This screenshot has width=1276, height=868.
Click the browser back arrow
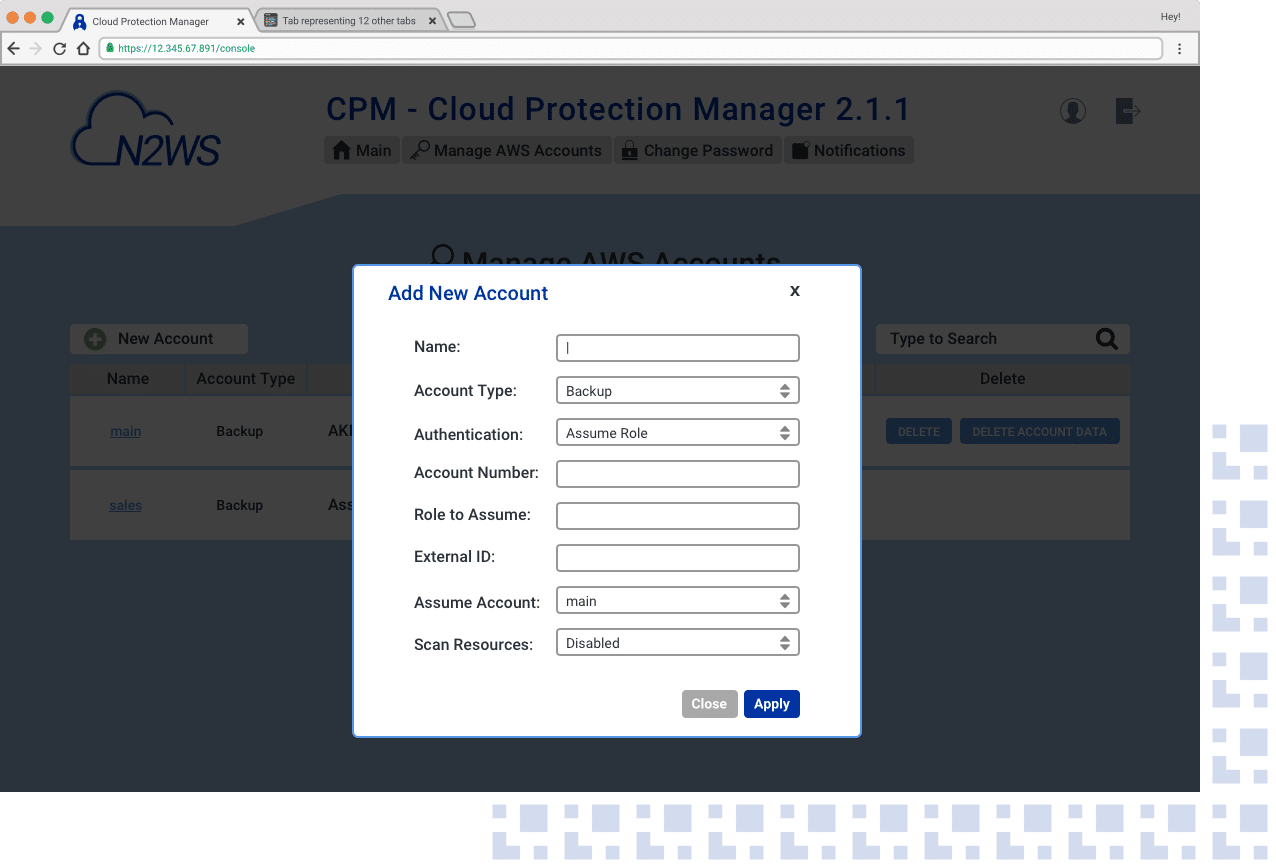pyautogui.click(x=13, y=48)
